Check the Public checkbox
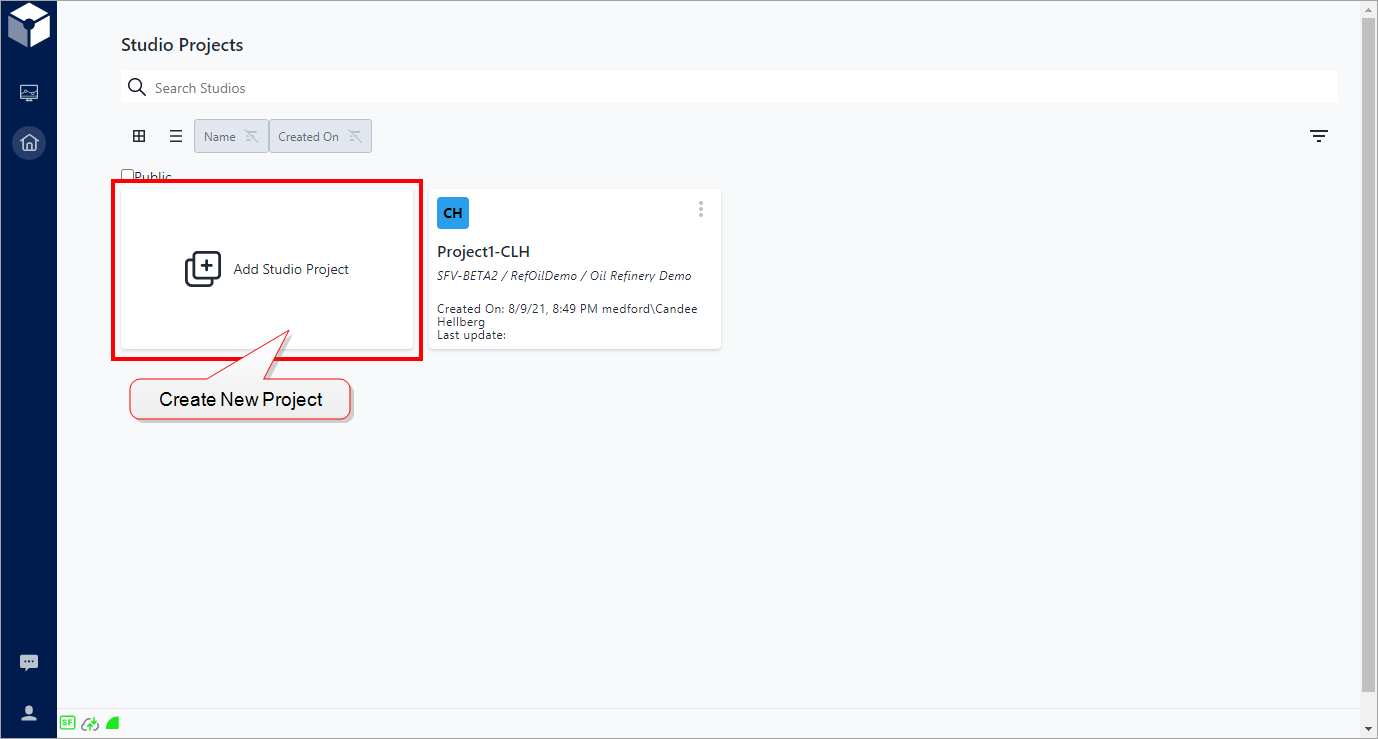Screen dimensions: 1378x739 [x=127, y=175]
